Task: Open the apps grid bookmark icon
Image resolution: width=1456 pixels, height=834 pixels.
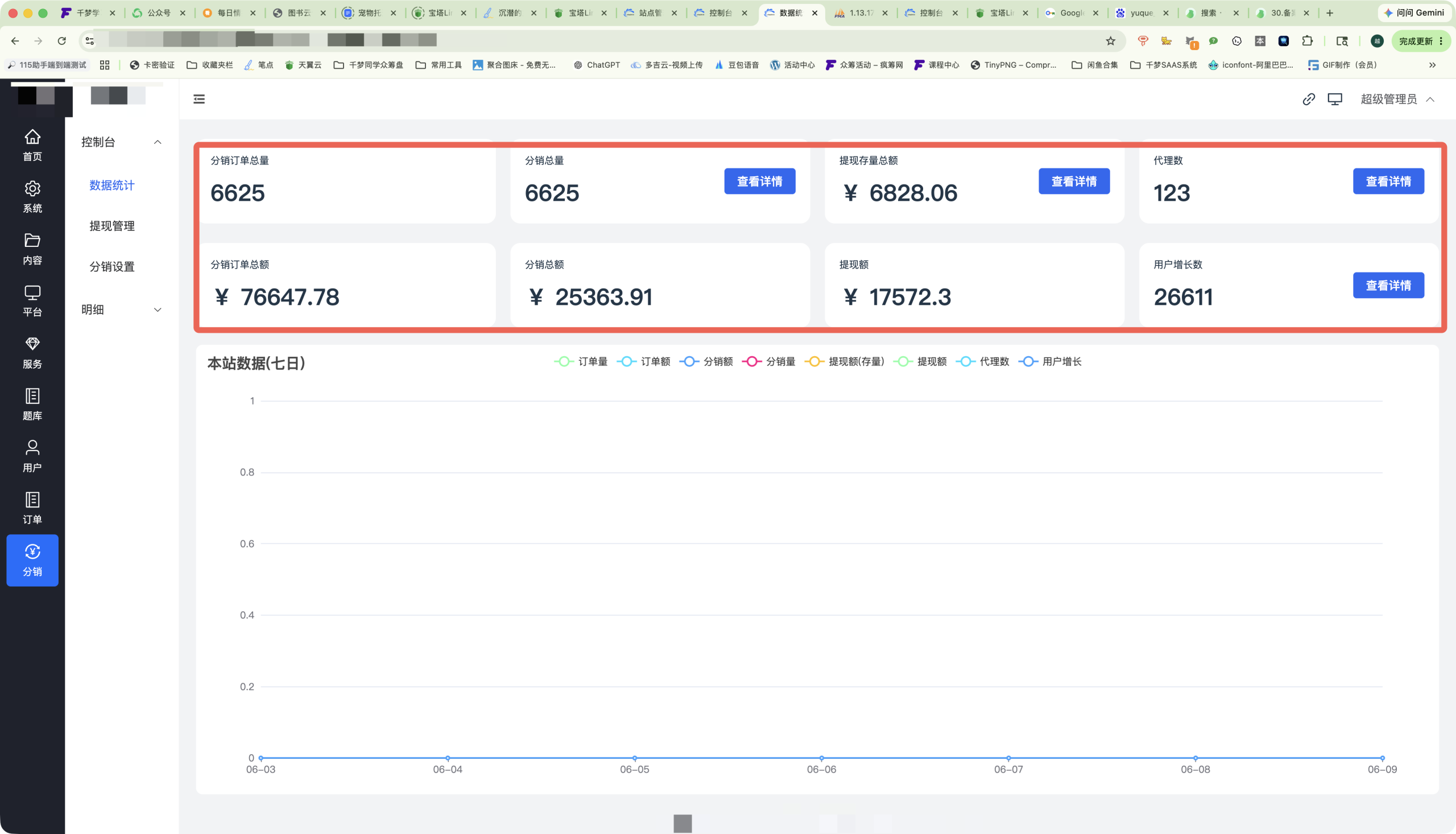Action: coord(104,65)
